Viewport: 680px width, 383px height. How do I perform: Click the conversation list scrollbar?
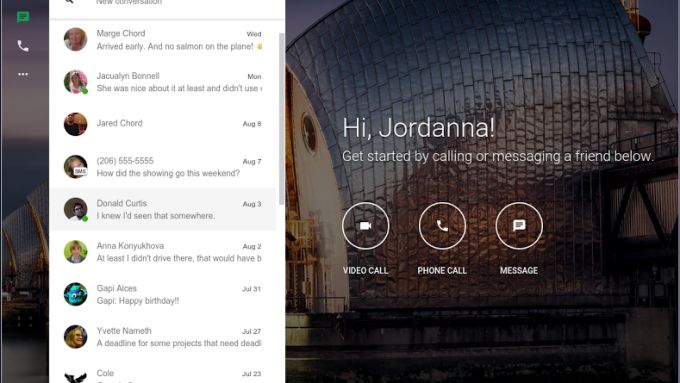[281, 118]
